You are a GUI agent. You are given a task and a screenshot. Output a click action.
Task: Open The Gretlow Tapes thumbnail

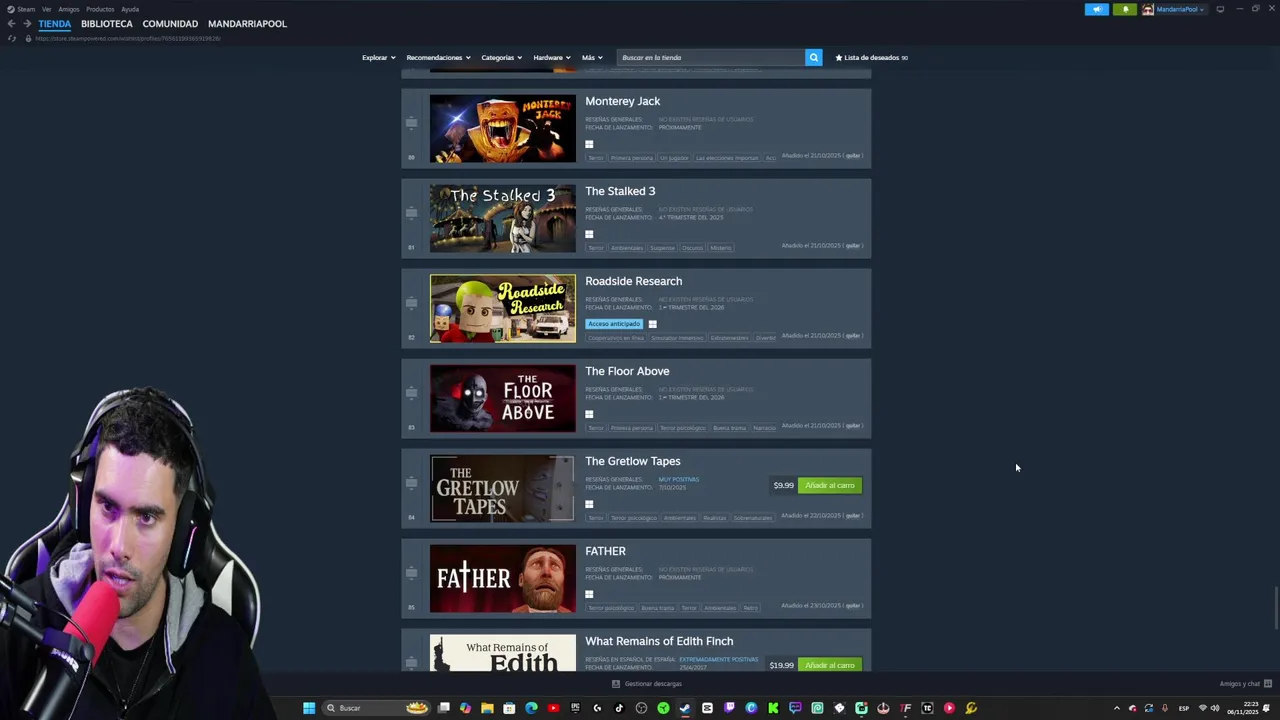pos(503,489)
